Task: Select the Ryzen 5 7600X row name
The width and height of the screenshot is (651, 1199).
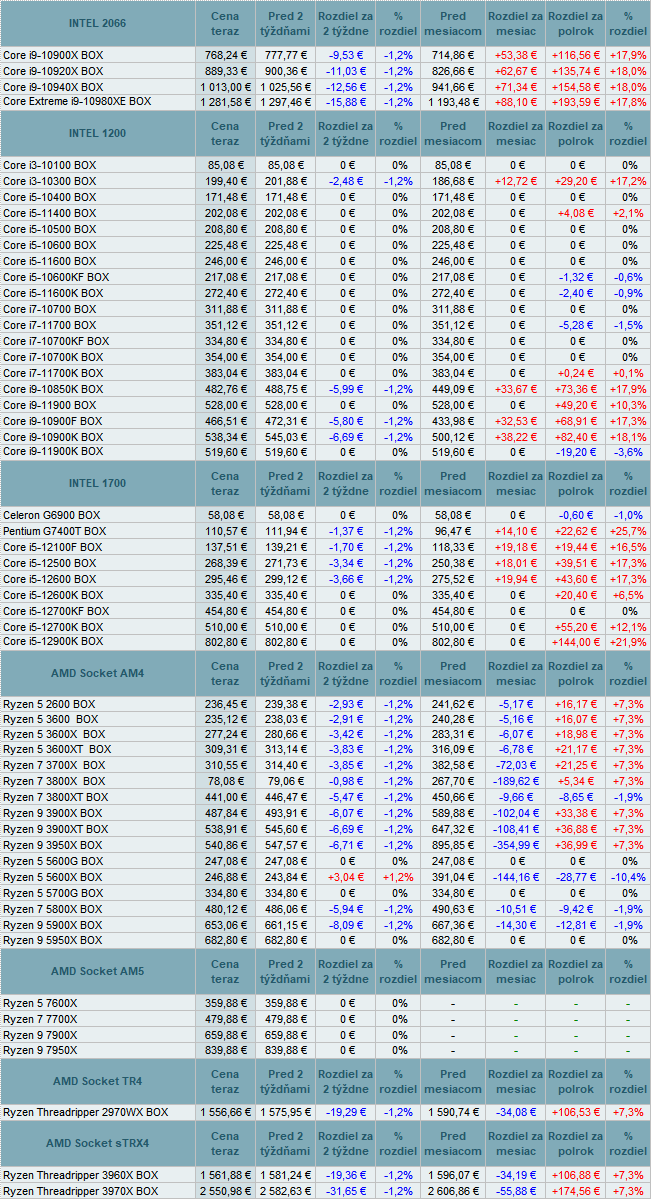Action: (41, 1003)
